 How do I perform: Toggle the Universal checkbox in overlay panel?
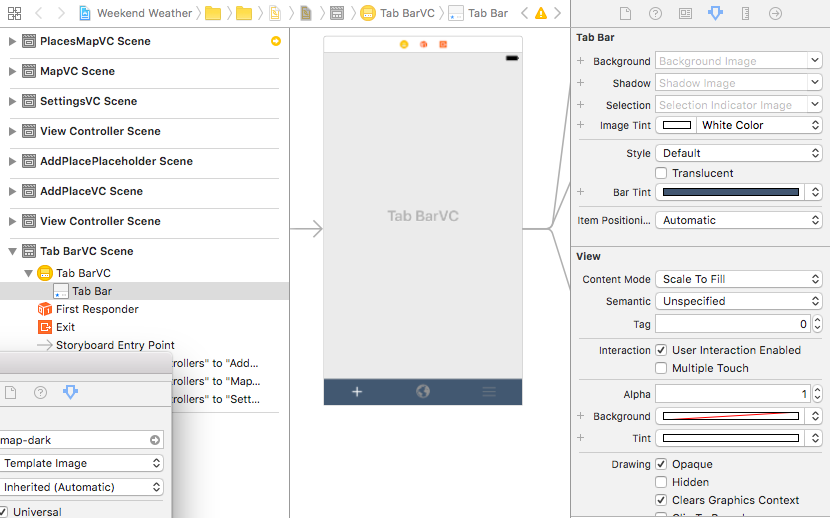point(3,512)
